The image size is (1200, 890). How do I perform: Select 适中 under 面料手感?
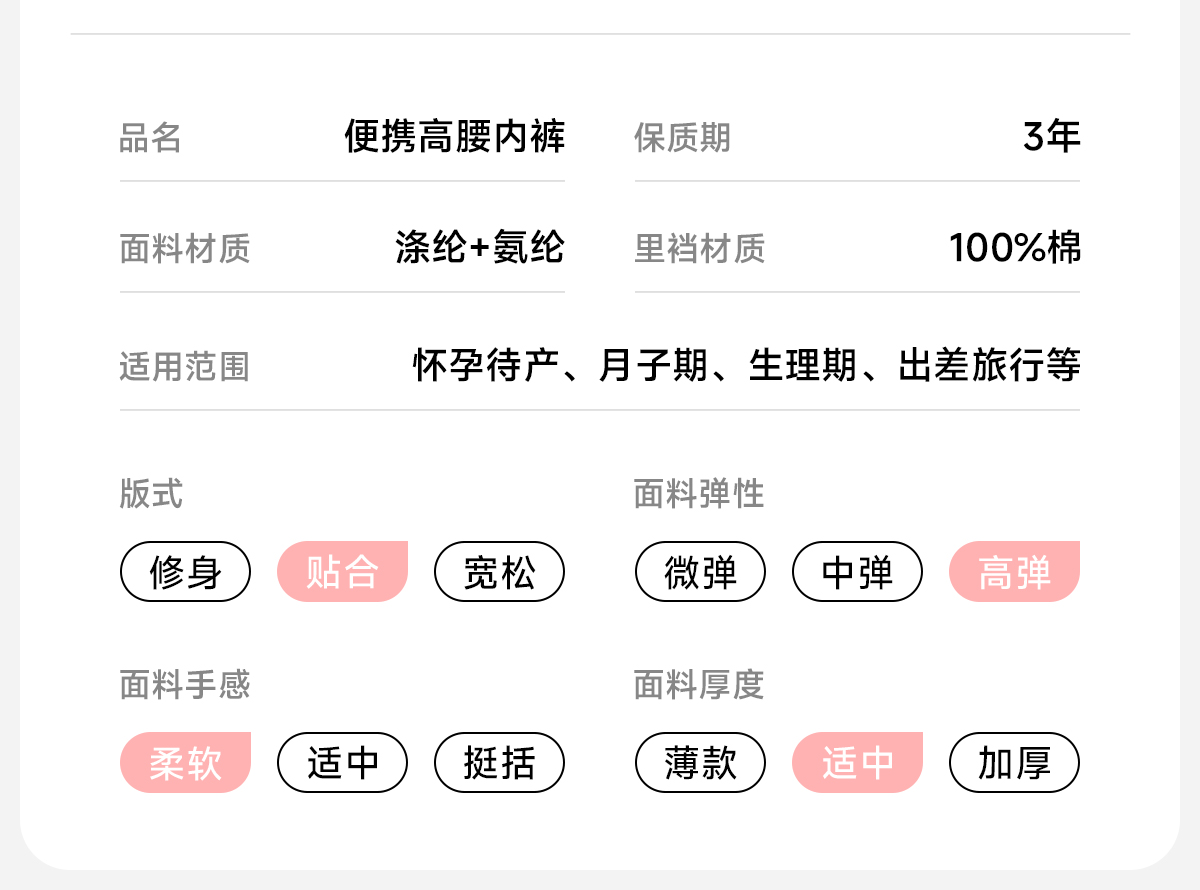342,763
